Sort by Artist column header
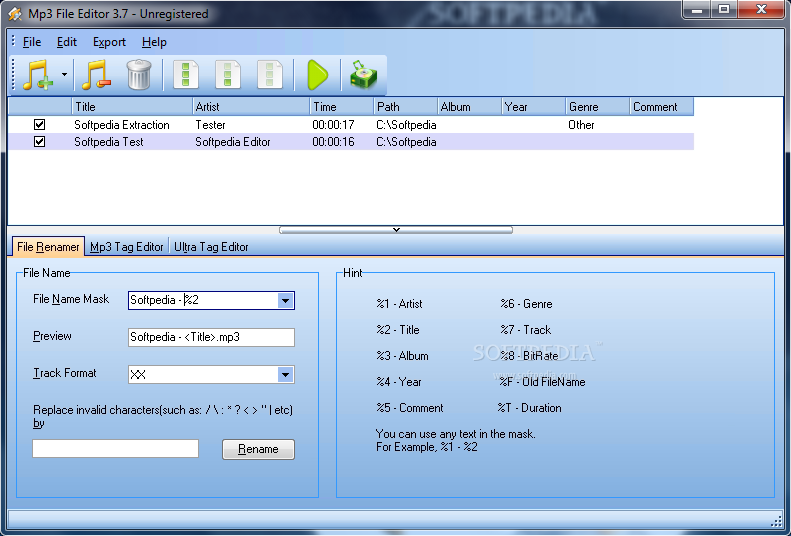The image size is (791, 536). coord(251,107)
